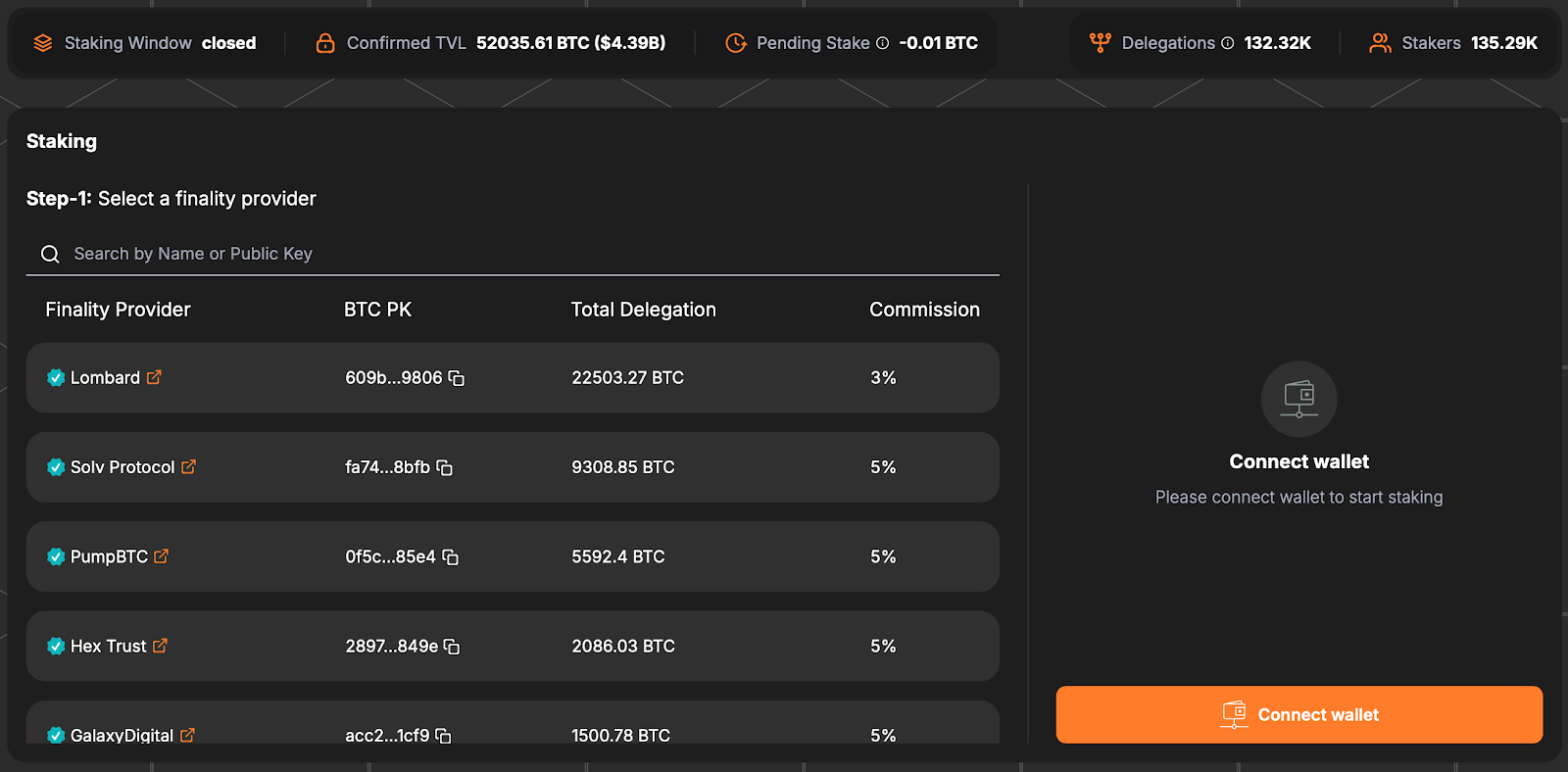Click the Step-1 Select a finality provider heading
The height and width of the screenshot is (772, 1568).
pyautogui.click(x=171, y=199)
